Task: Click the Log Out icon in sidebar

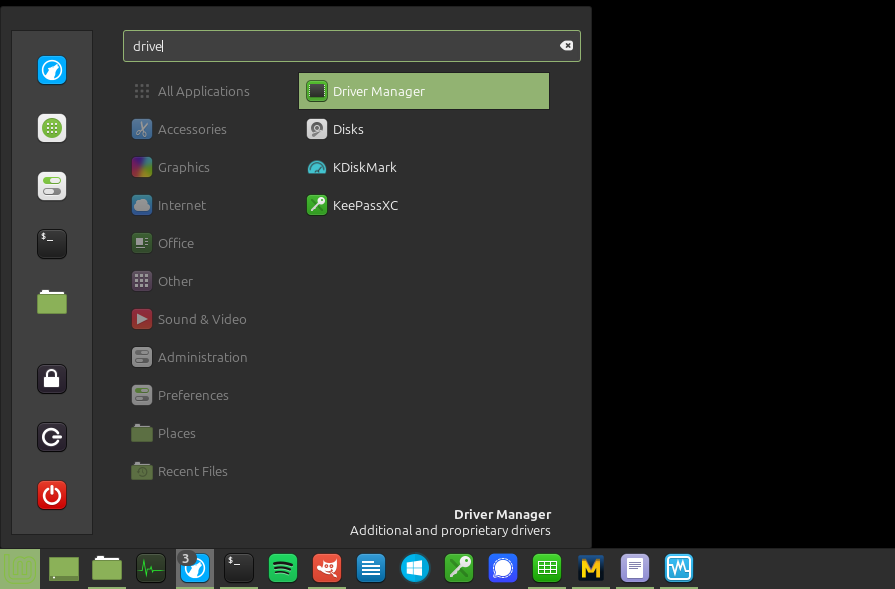Action: coord(52,437)
